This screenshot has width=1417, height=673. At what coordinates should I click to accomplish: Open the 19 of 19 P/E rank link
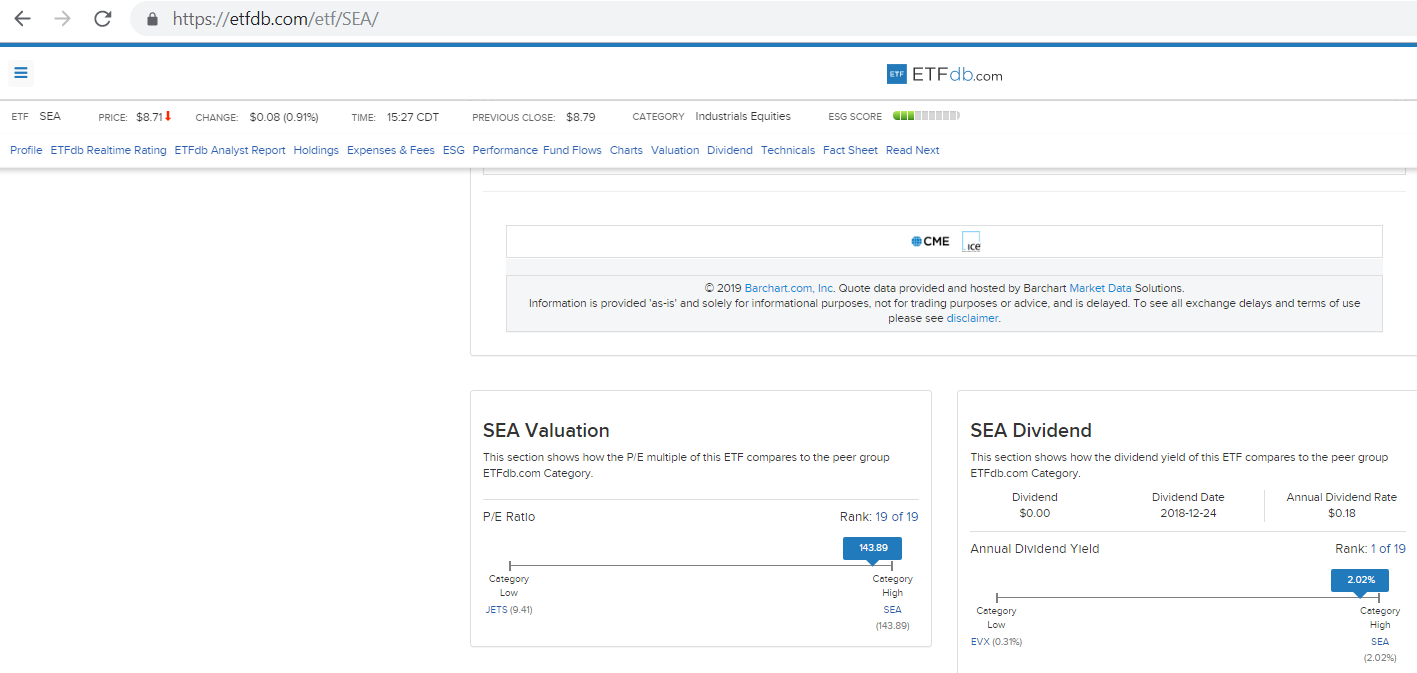(x=896, y=517)
